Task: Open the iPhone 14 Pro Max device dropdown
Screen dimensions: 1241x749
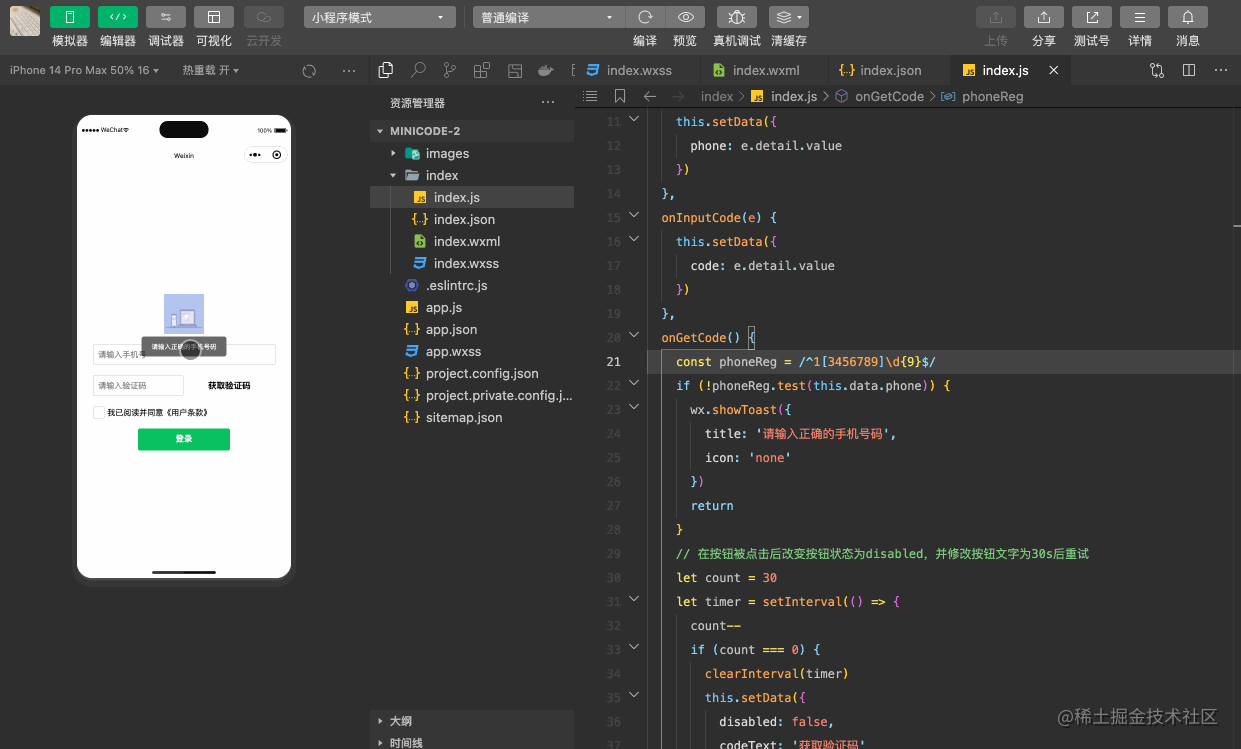Action: (84, 70)
